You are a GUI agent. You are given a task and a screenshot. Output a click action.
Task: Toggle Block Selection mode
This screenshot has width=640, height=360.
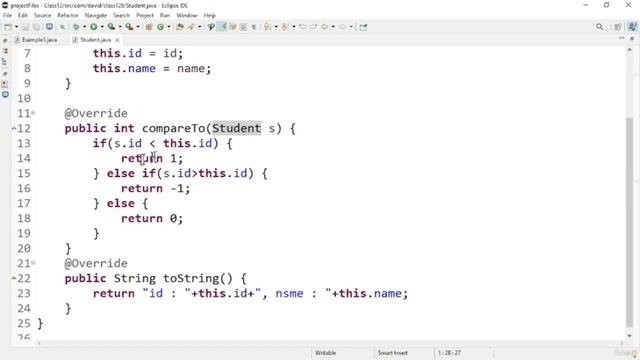tap(243, 27)
